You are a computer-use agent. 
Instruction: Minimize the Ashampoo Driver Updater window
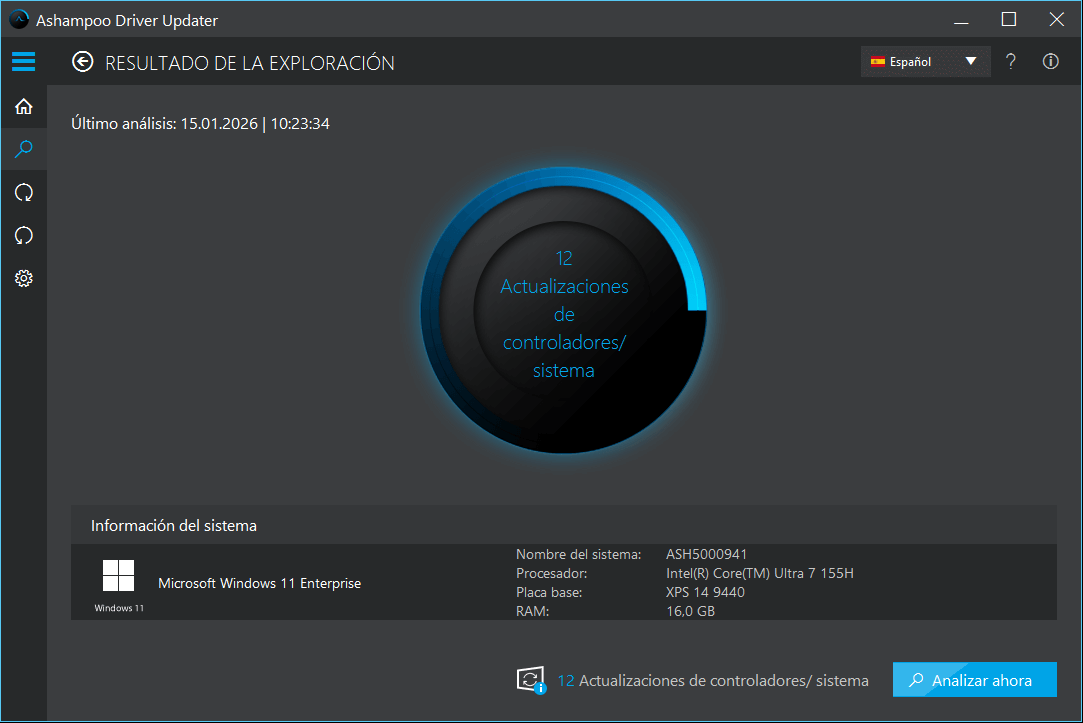(x=961, y=20)
